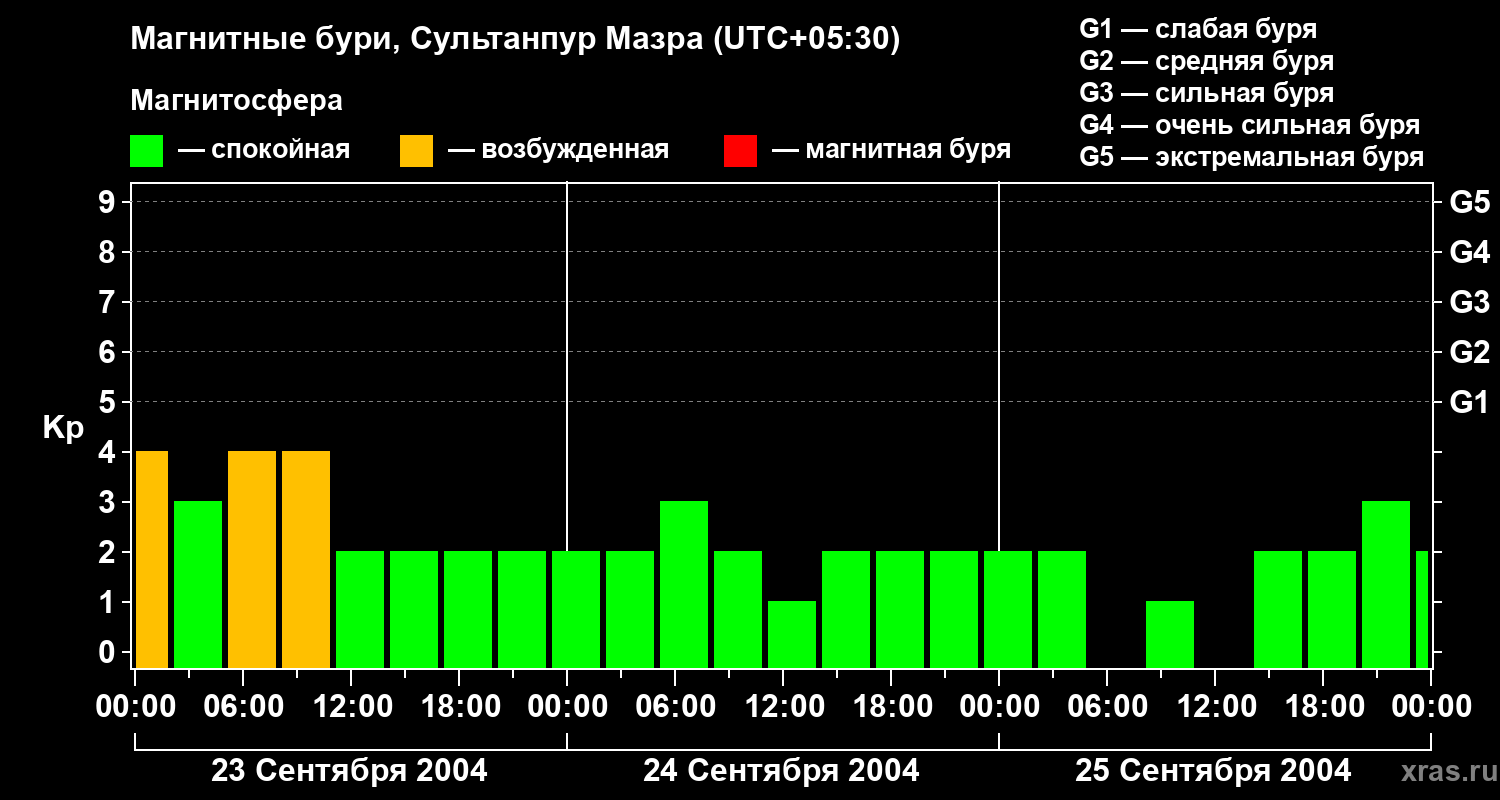Select the 'G4 — очень сильная буря' legend line
Screen dimensions: 1500x800
click(x=1250, y=125)
